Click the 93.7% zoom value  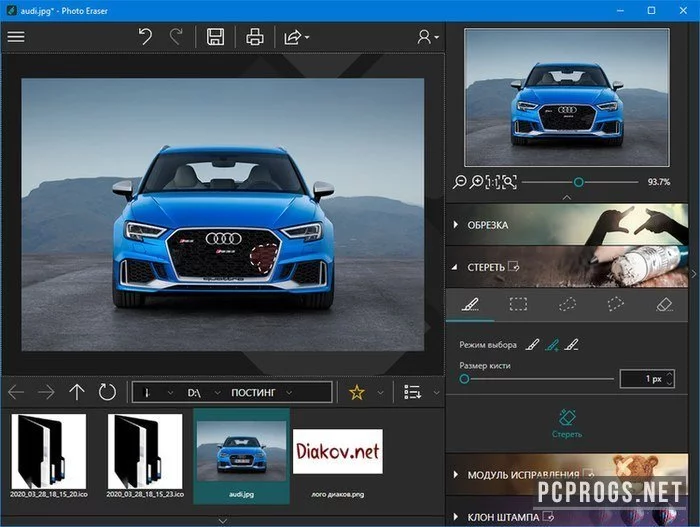(x=658, y=182)
